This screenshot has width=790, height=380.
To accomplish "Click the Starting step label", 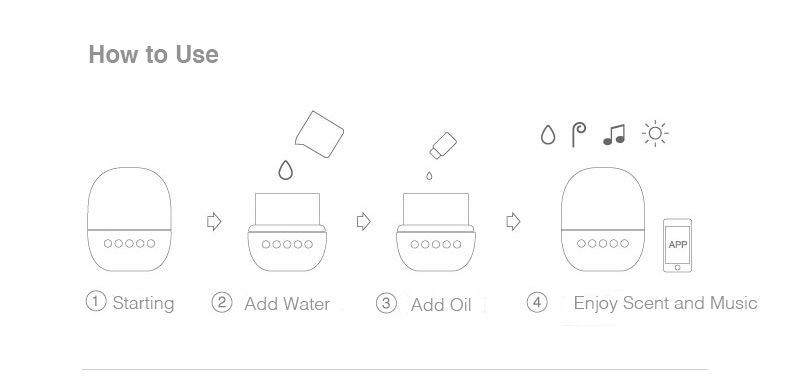I will coord(143,303).
